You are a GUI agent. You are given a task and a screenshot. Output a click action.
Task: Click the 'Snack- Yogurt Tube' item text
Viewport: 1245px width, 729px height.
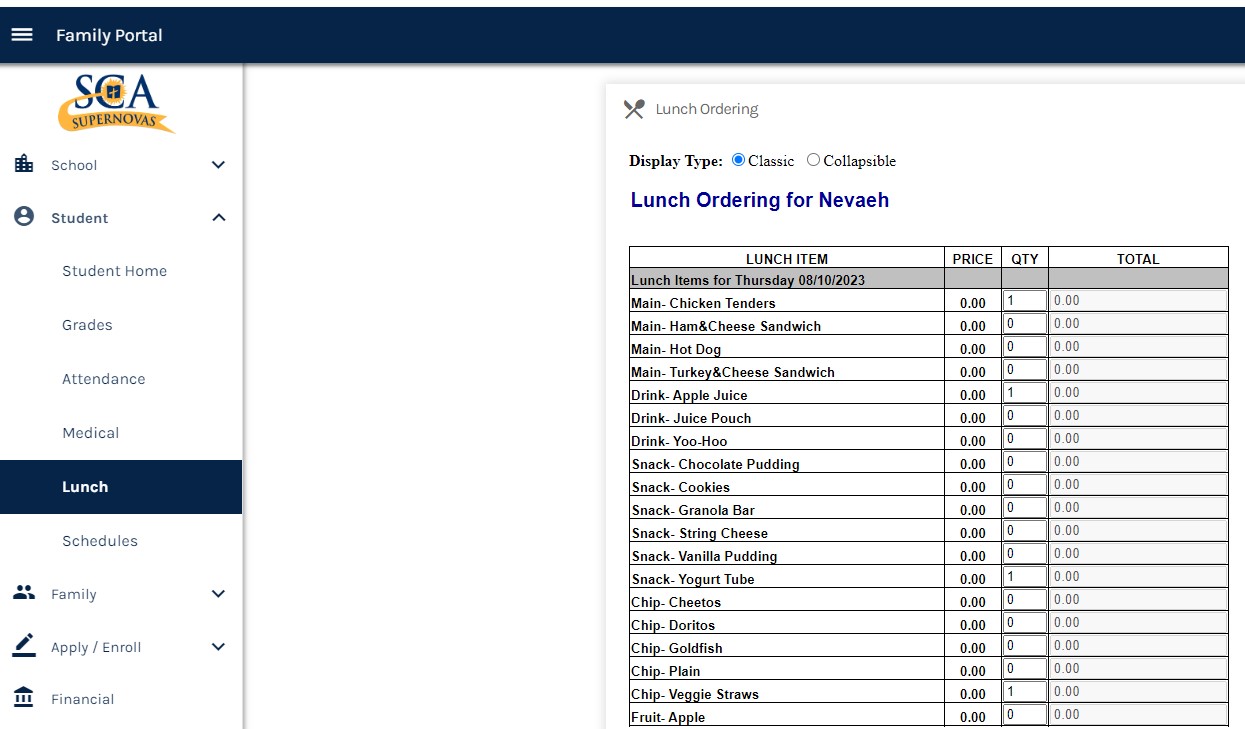(x=693, y=579)
